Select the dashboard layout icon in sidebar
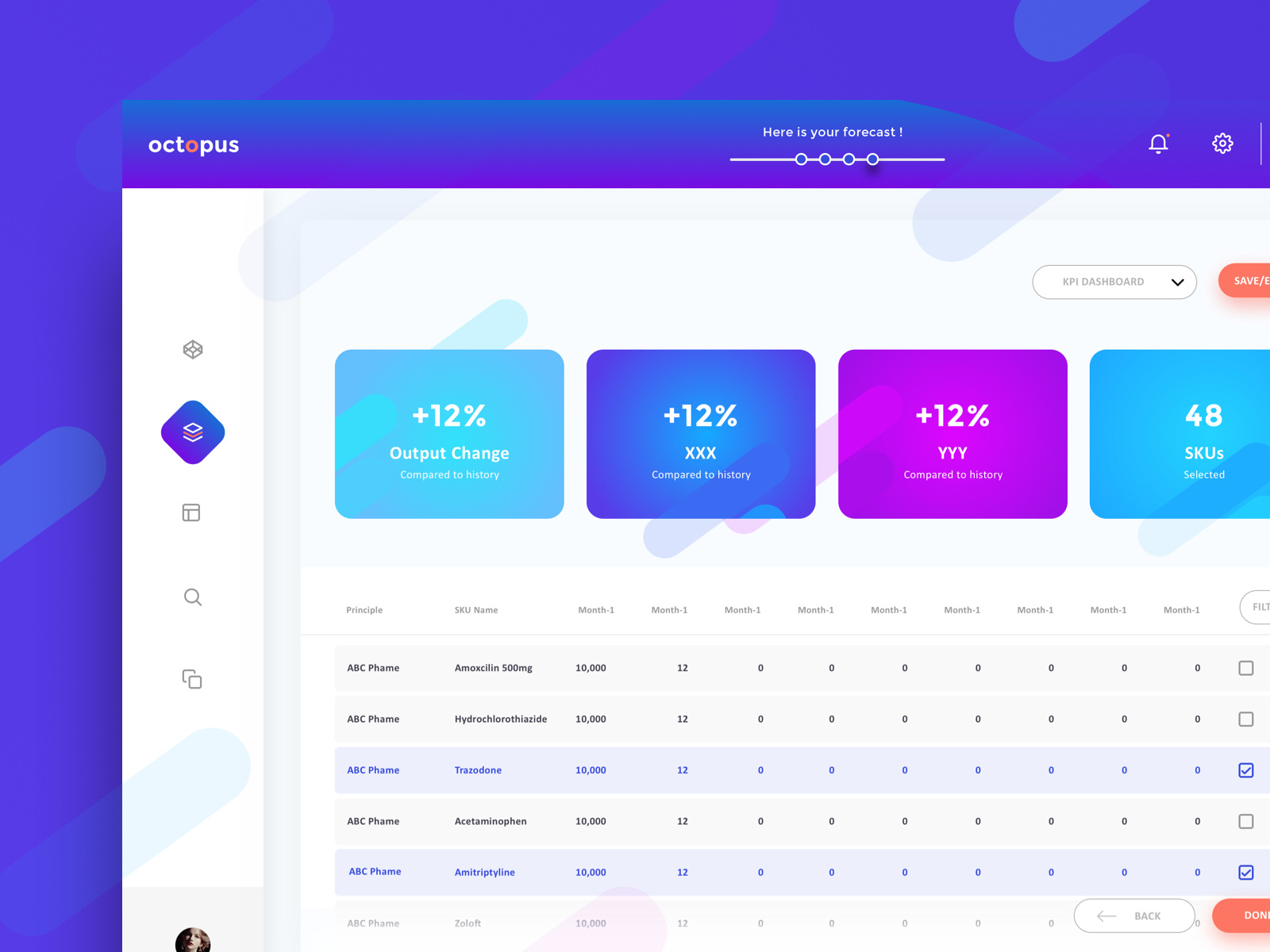The width and height of the screenshot is (1270, 952). pos(191,512)
